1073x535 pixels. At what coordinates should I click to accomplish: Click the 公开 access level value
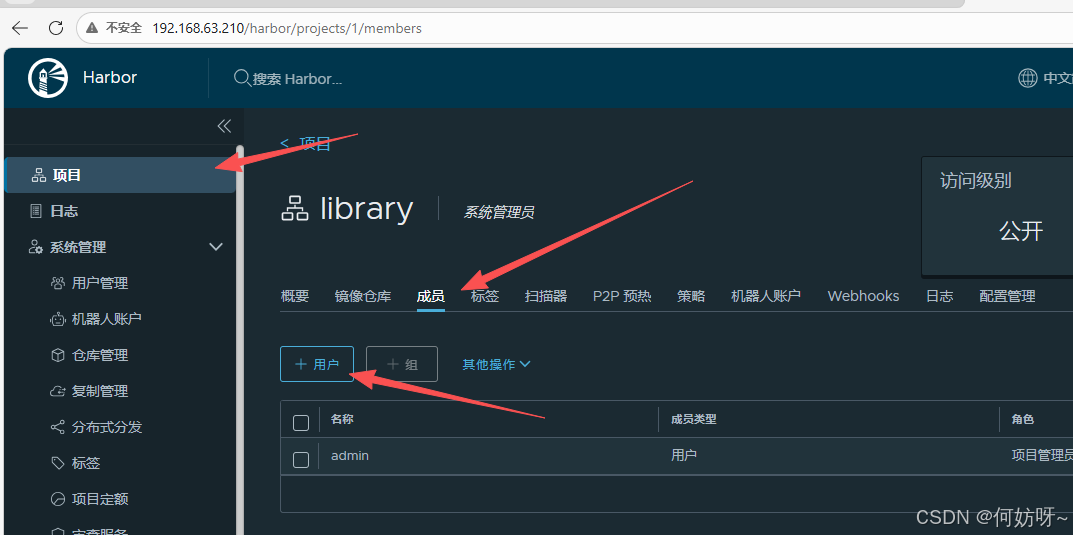coord(1021,231)
